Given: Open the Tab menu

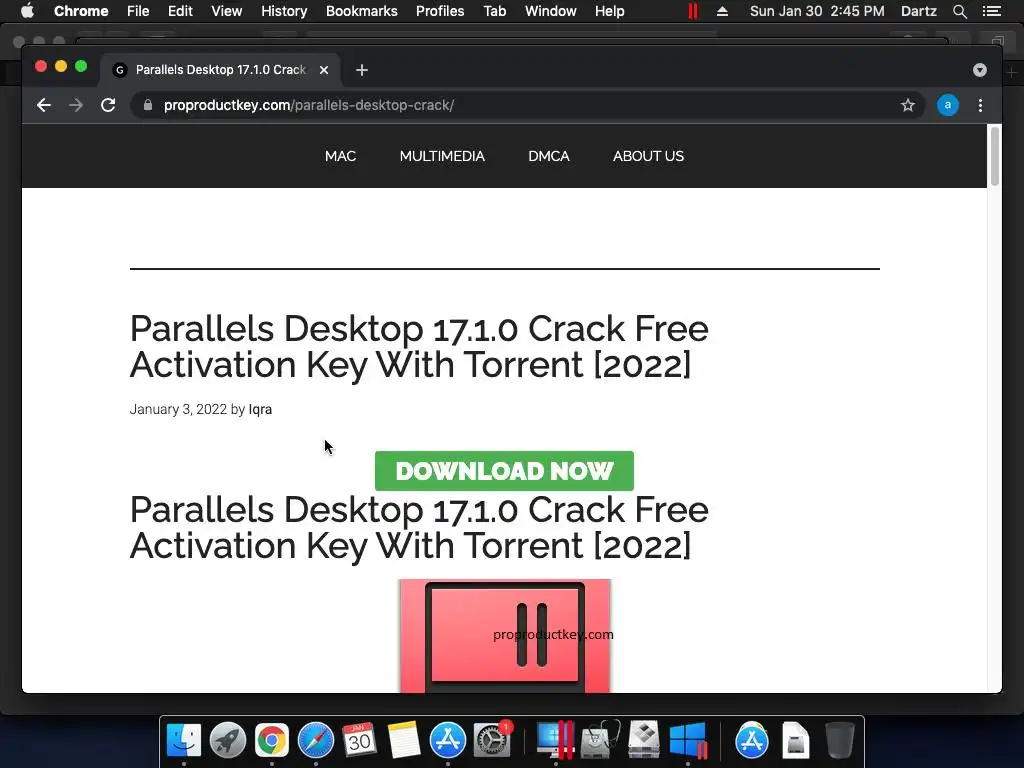Looking at the screenshot, I should (494, 11).
